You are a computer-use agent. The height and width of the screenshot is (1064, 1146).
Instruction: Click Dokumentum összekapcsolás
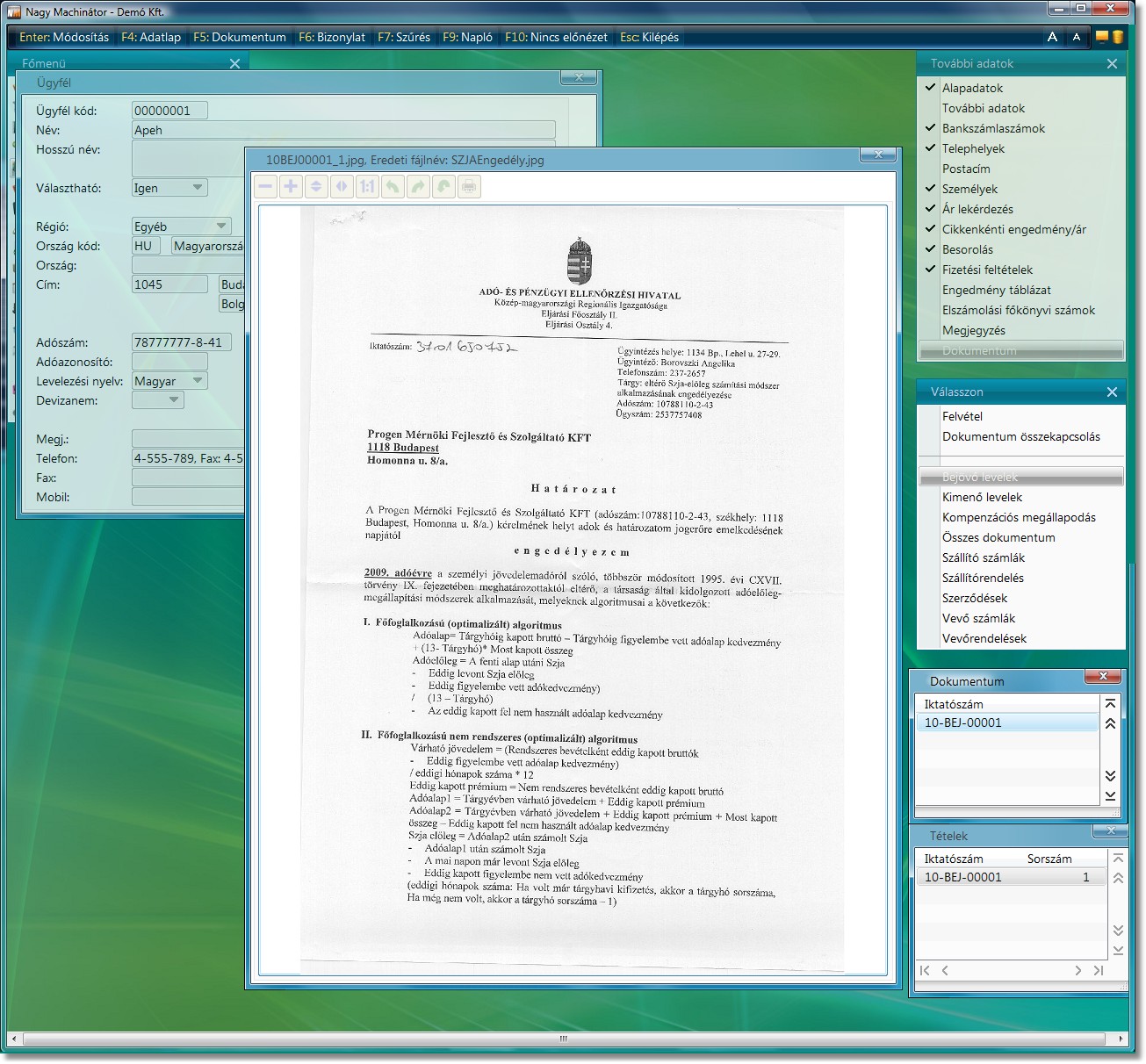click(x=1020, y=436)
